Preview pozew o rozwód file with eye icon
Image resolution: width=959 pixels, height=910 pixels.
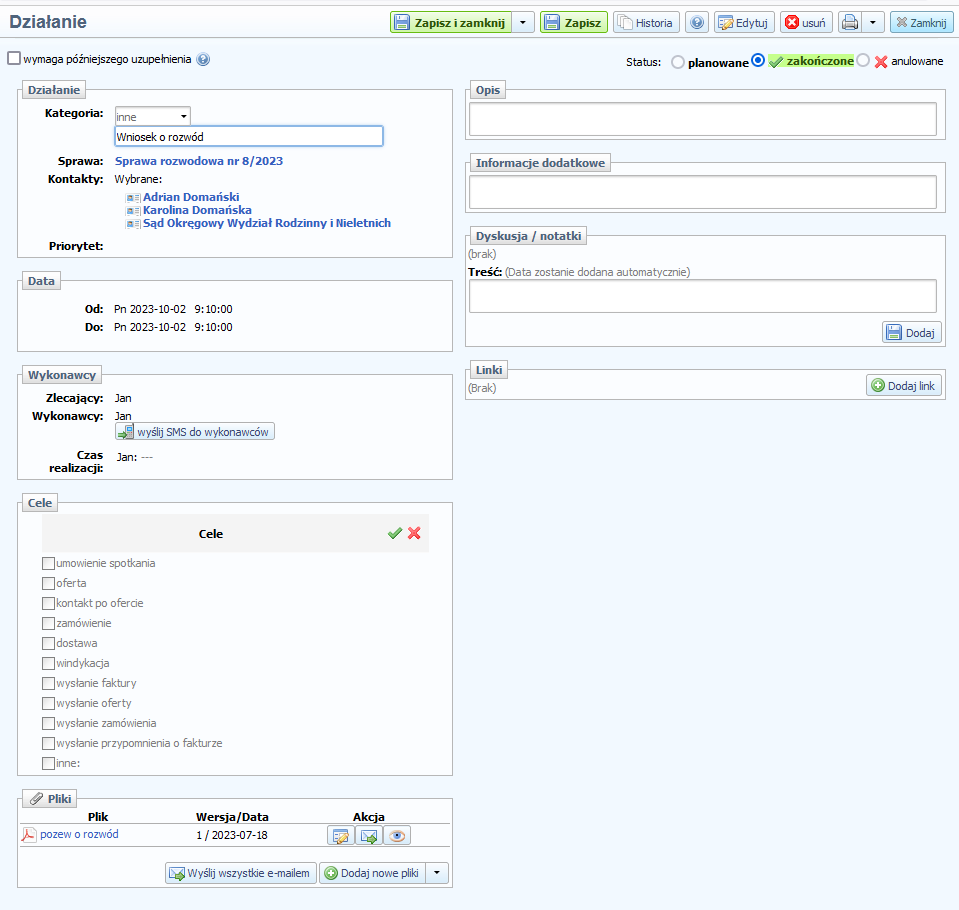[x=397, y=836]
